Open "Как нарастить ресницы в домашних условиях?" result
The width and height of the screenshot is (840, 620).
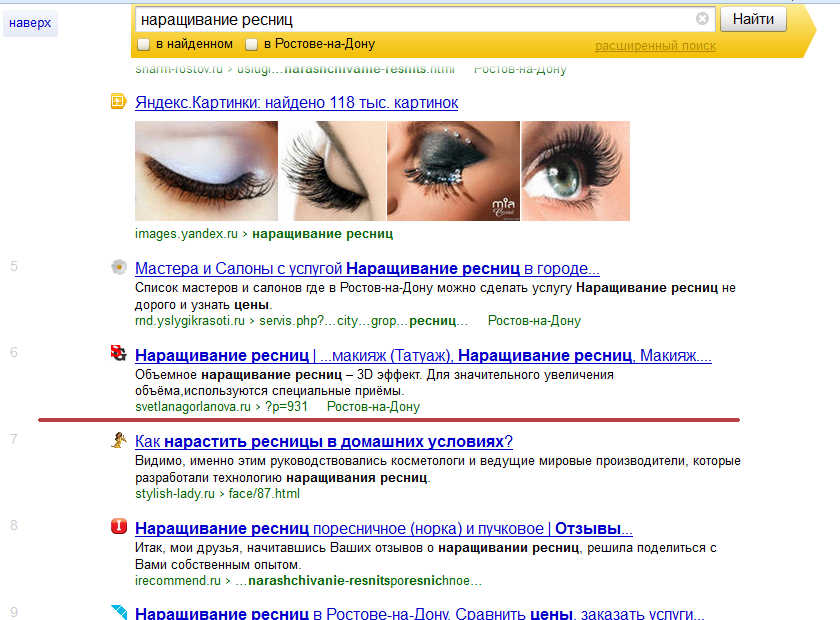(324, 441)
